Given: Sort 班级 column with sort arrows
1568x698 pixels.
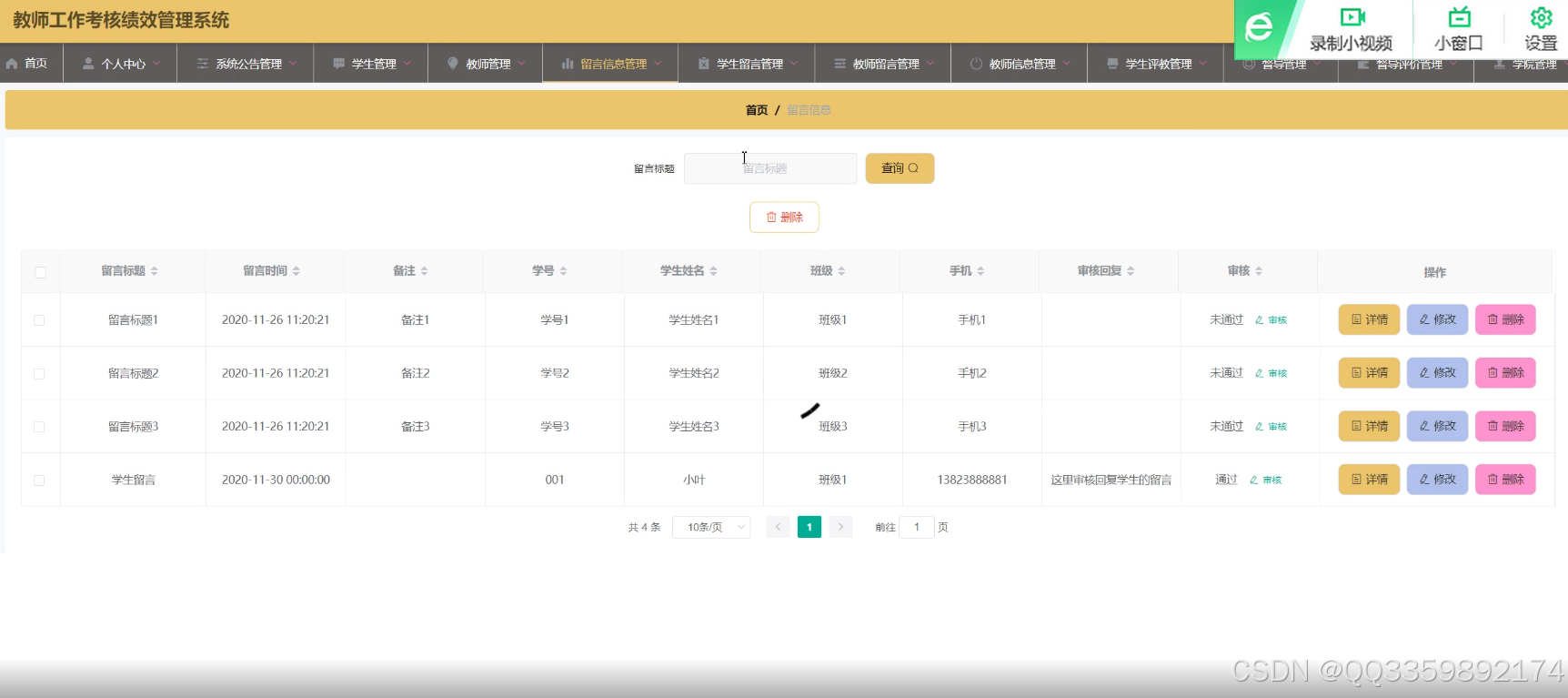Looking at the screenshot, I should 842,271.
